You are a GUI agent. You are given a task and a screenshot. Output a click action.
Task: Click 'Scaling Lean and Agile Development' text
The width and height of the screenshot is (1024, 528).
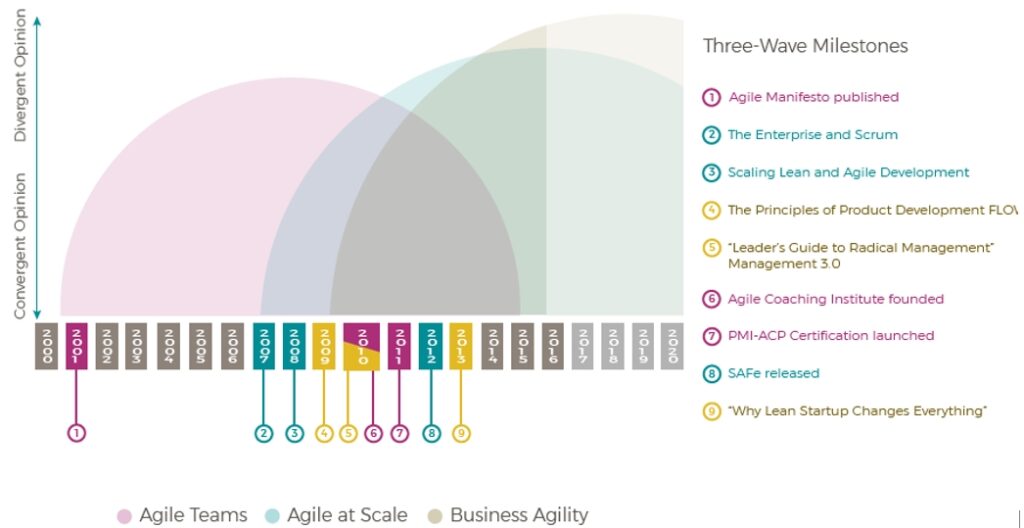tap(848, 172)
